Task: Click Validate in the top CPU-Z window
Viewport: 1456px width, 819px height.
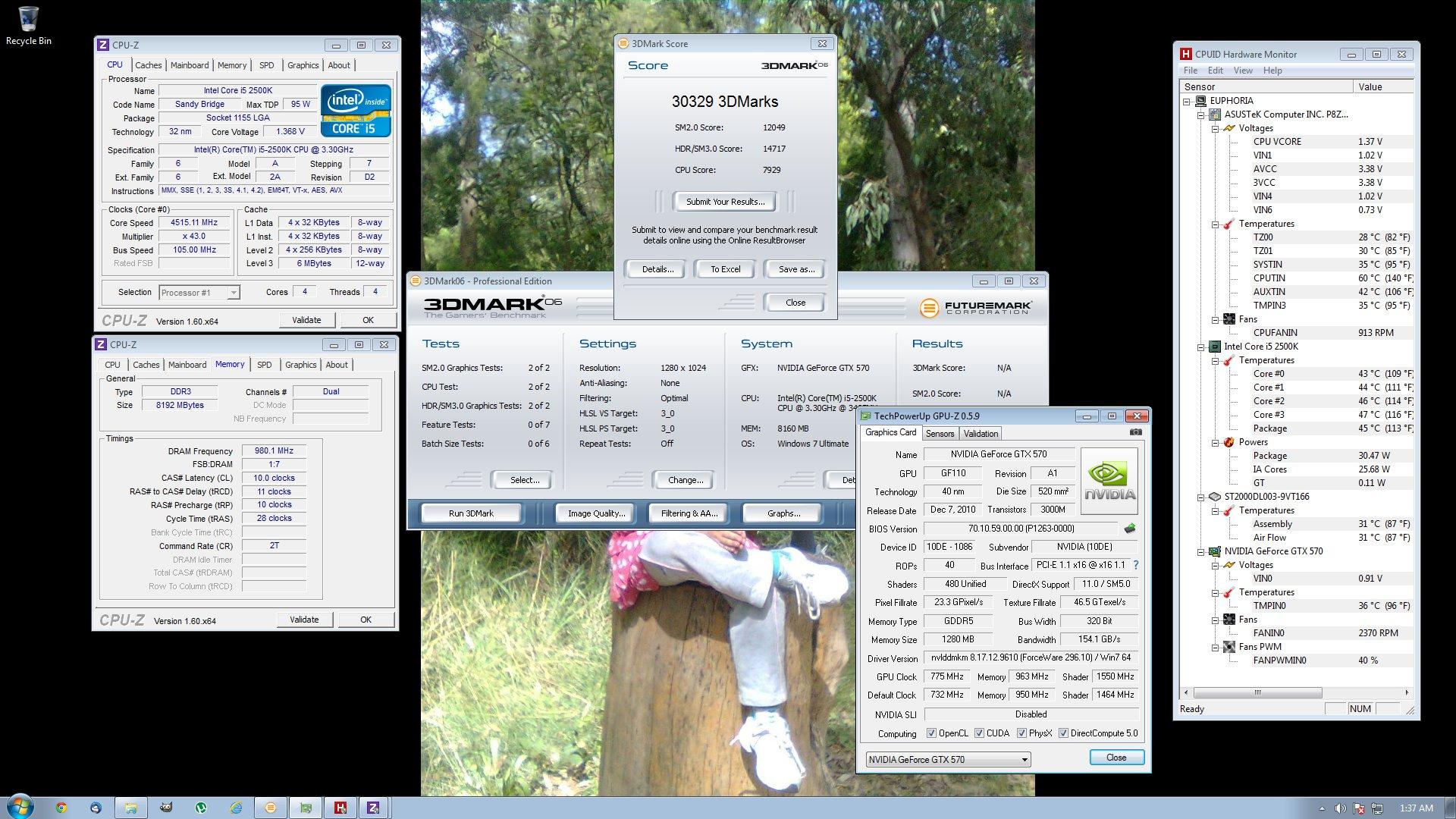Action: point(306,320)
